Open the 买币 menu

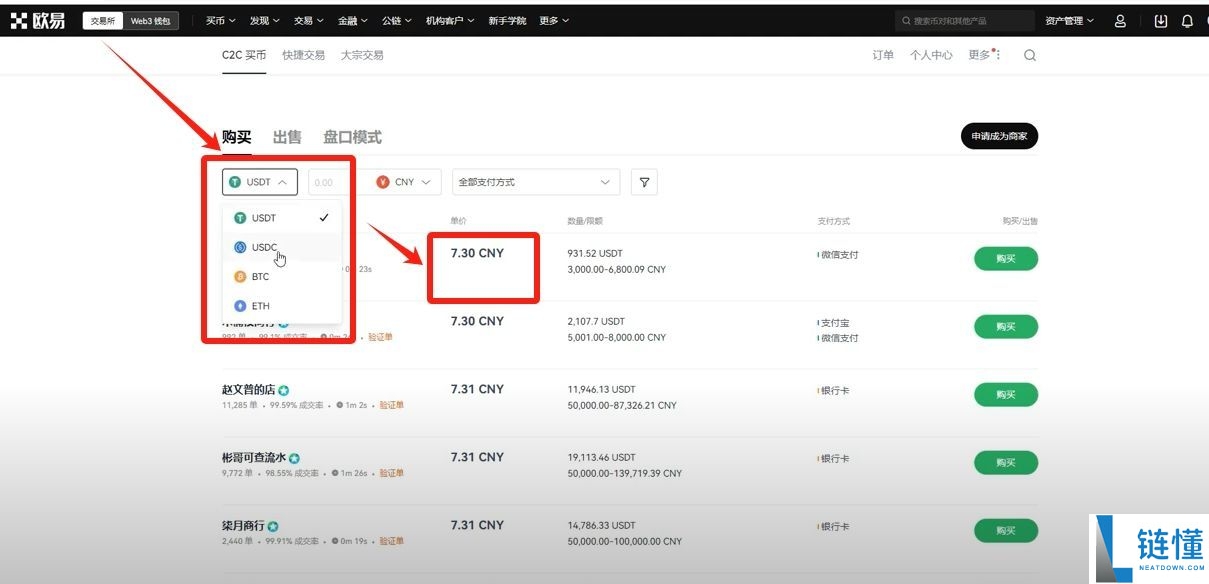click(220, 21)
